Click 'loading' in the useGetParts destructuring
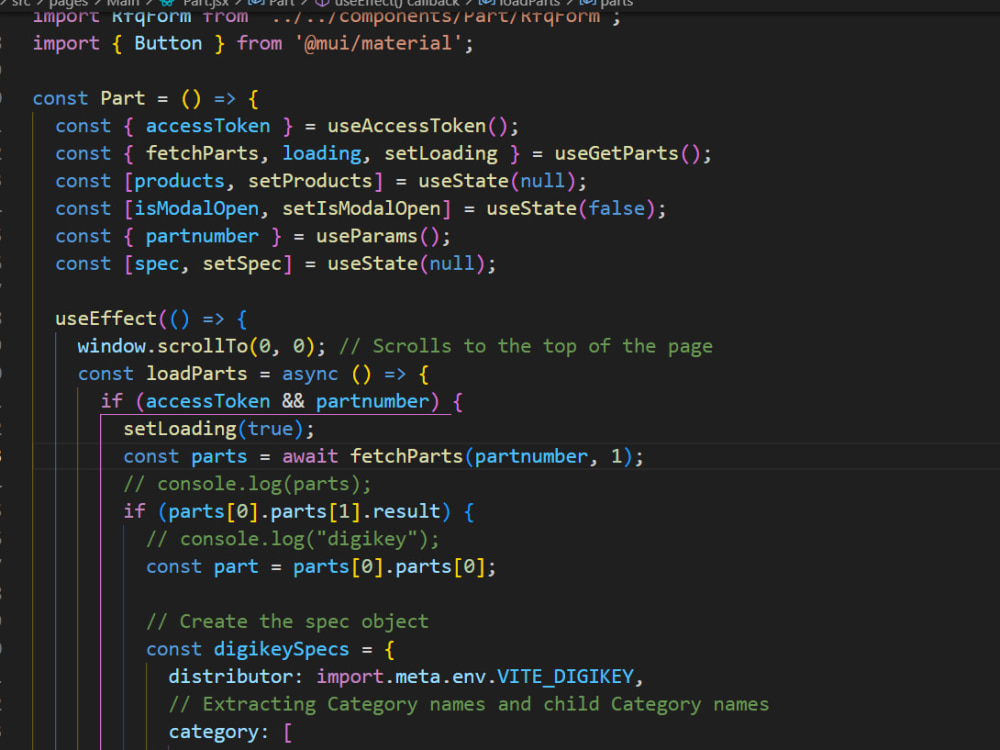Image resolution: width=1000 pixels, height=750 pixels. pyautogui.click(x=322, y=153)
